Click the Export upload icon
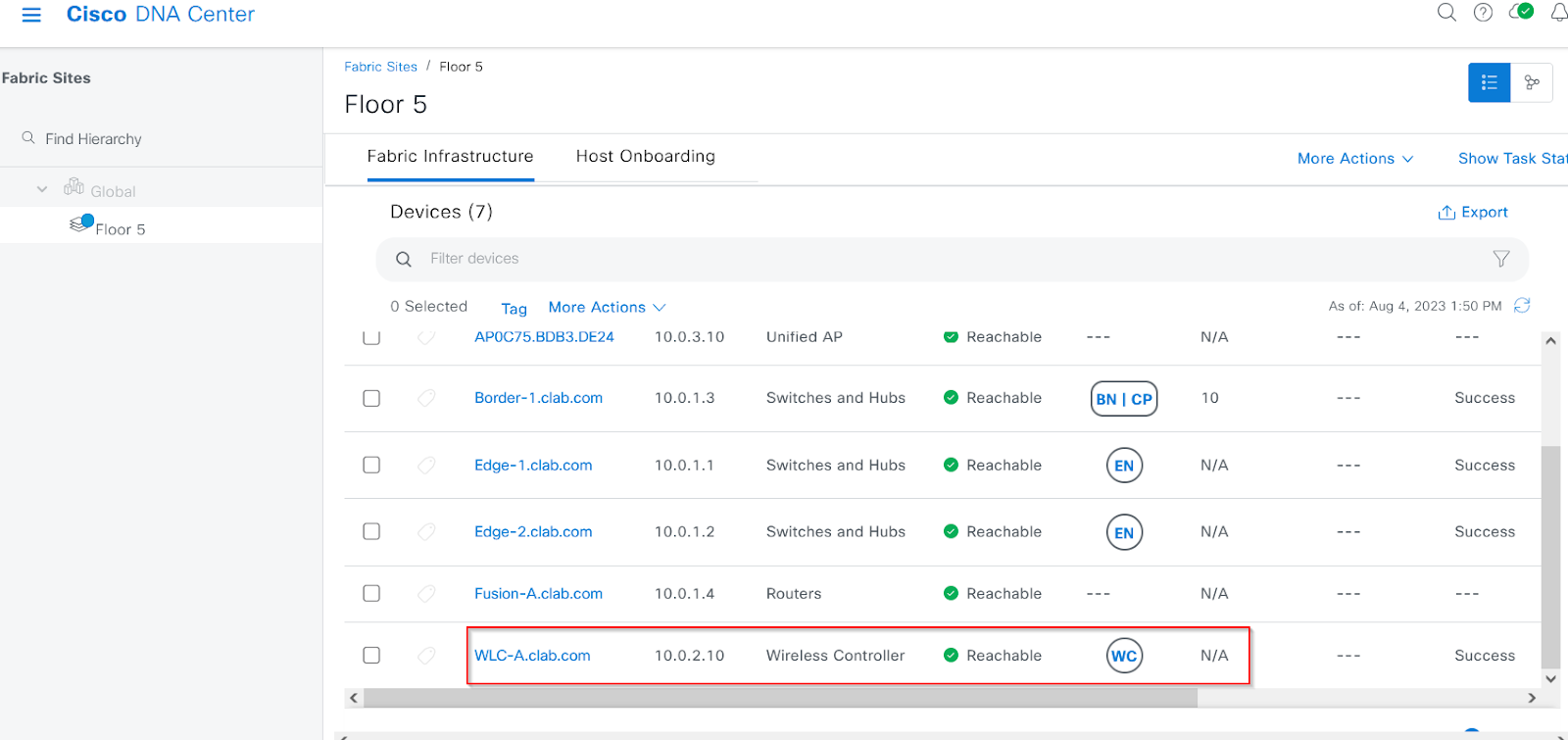Viewport: 1568px width, 740px height. [x=1446, y=213]
